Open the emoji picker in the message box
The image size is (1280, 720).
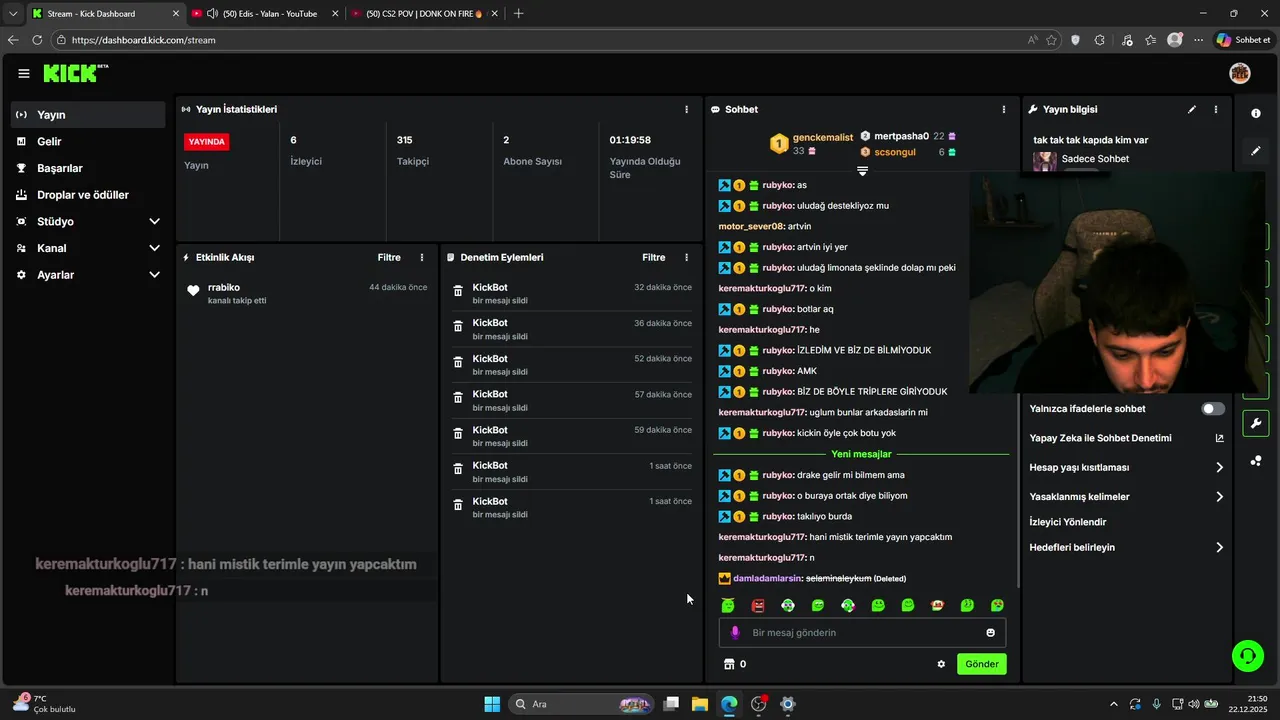(991, 632)
